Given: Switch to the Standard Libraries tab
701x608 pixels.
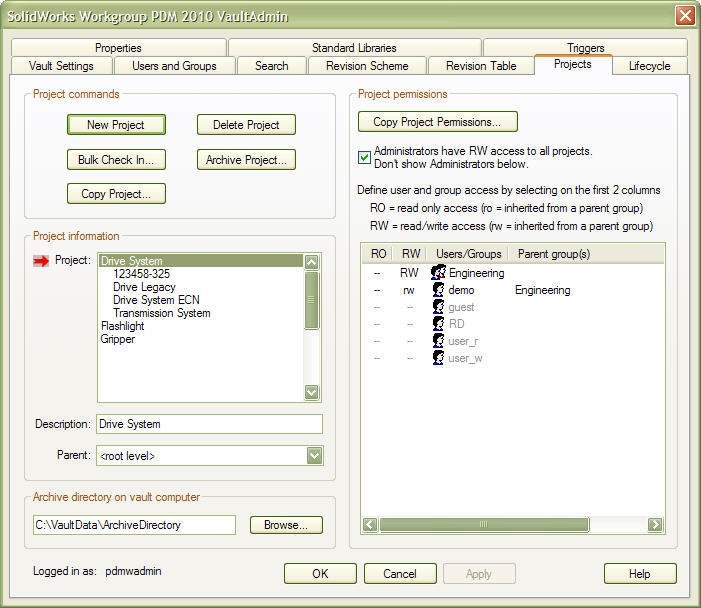Looking at the screenshot, I should pos(354,47).
